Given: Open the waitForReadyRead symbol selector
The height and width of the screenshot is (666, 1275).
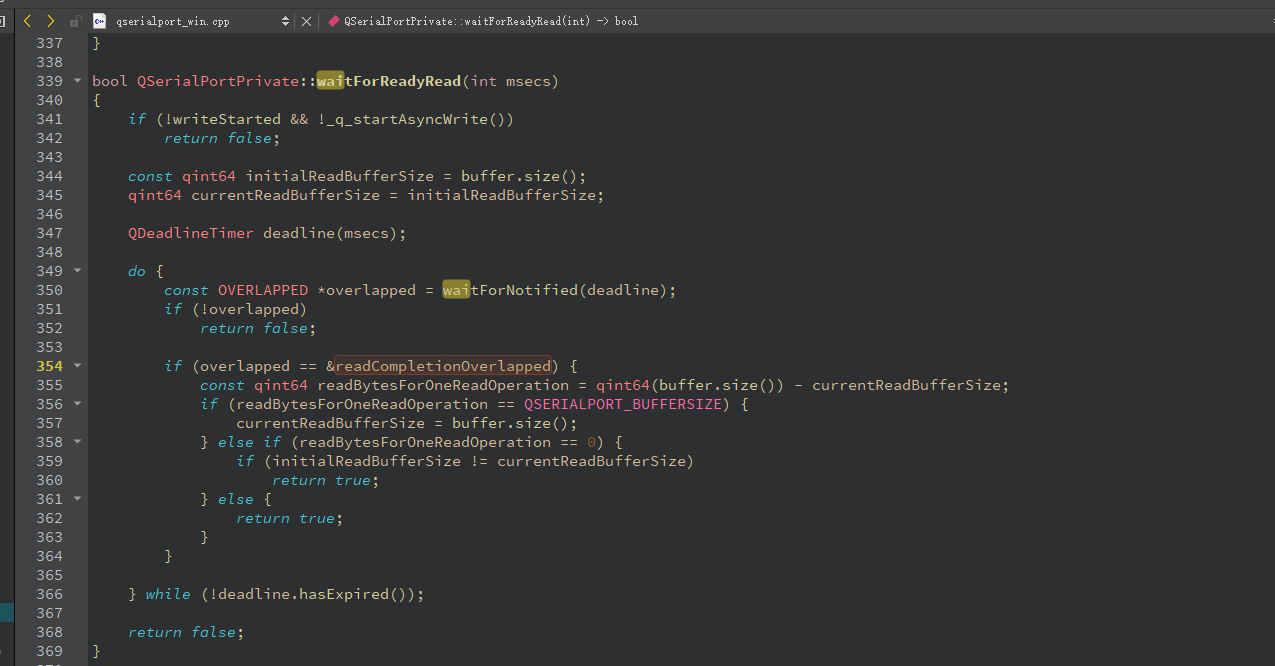Looking at the screenshot, I should pyautogui.click(x=491, y=21).
